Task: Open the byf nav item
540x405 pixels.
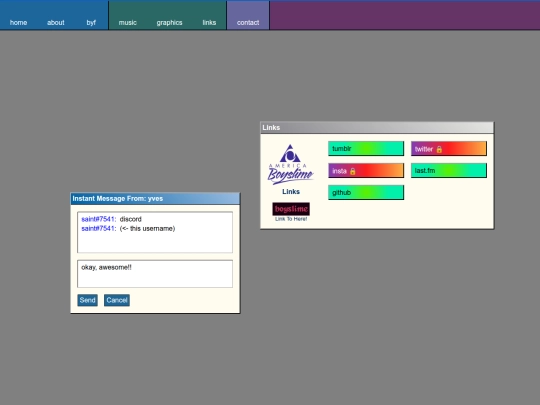Action: tap(91, 22)
